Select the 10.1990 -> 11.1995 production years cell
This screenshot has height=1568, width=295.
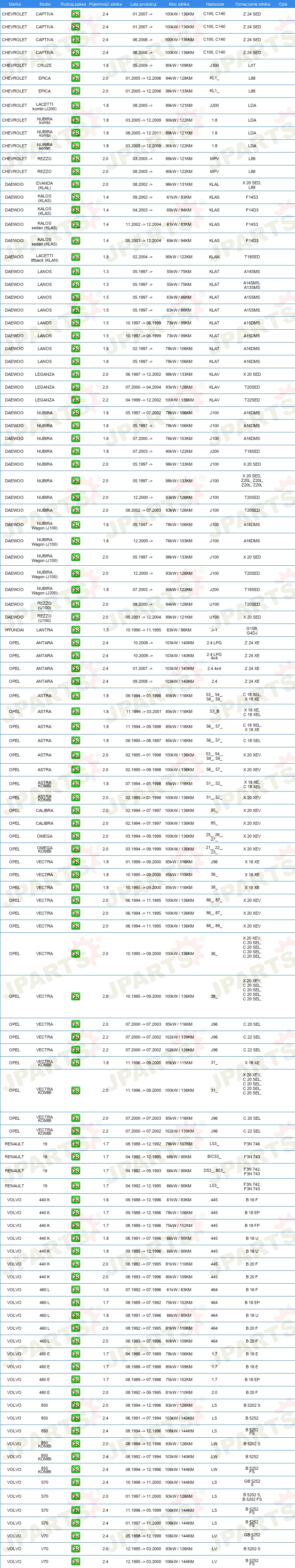pos(143,630)
